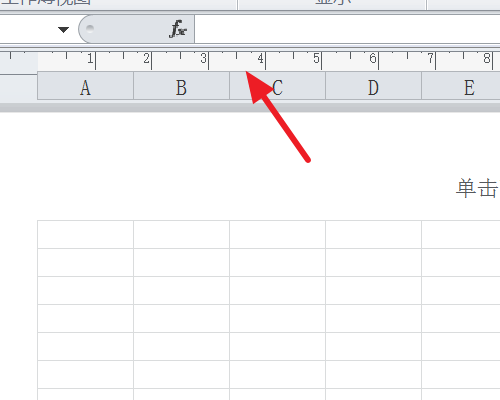
Task: Select column C header
Action: point(278,88)
